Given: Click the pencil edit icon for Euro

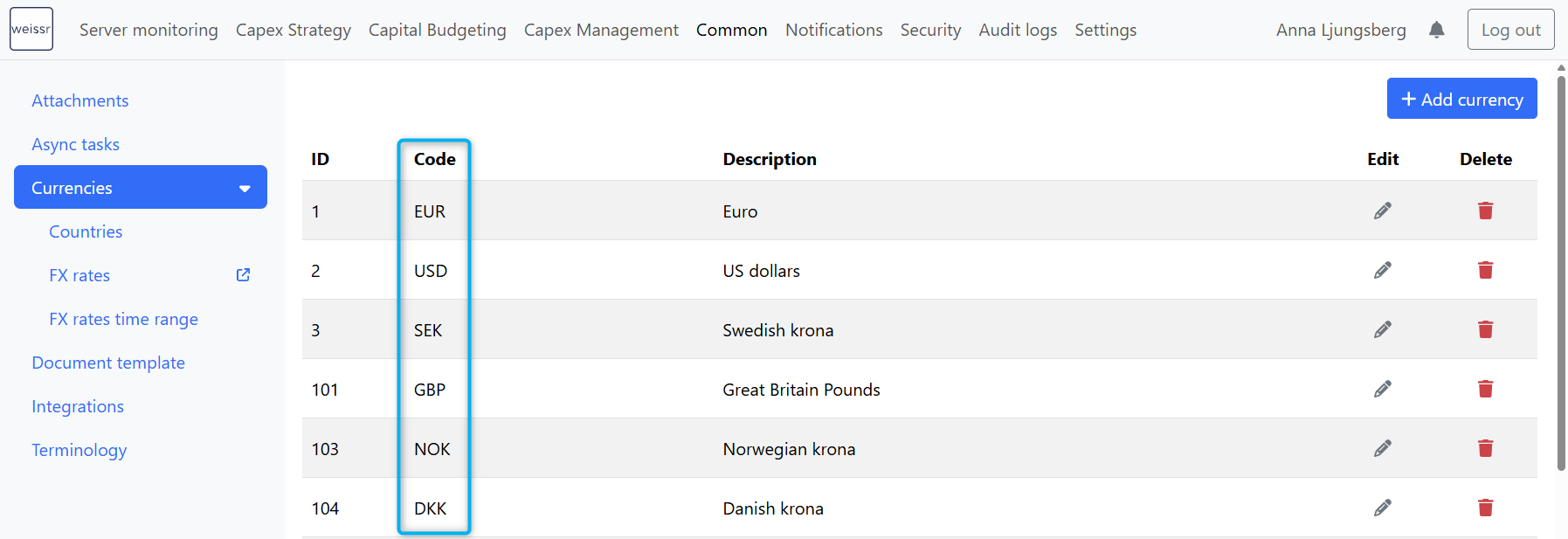Looking at the screenshot, I should pyautogui.click(x=1382, y=211).
